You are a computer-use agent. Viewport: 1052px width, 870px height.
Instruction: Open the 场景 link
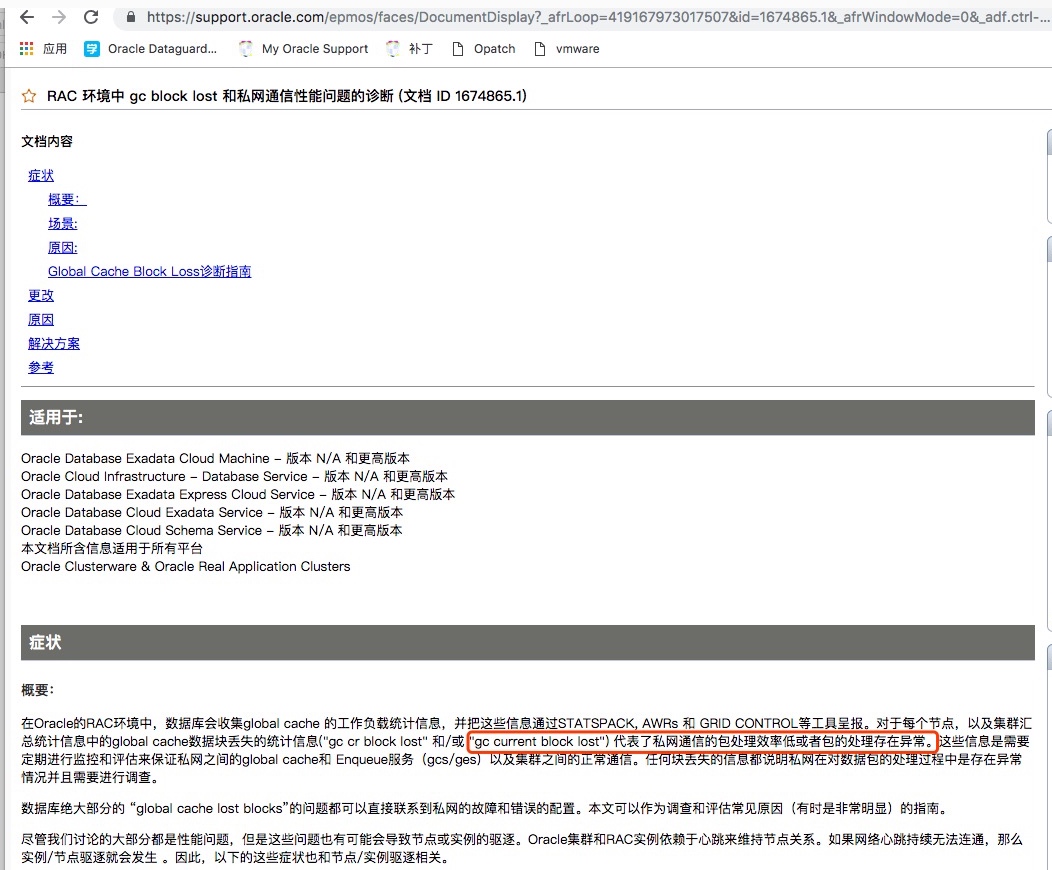point(62,223)
